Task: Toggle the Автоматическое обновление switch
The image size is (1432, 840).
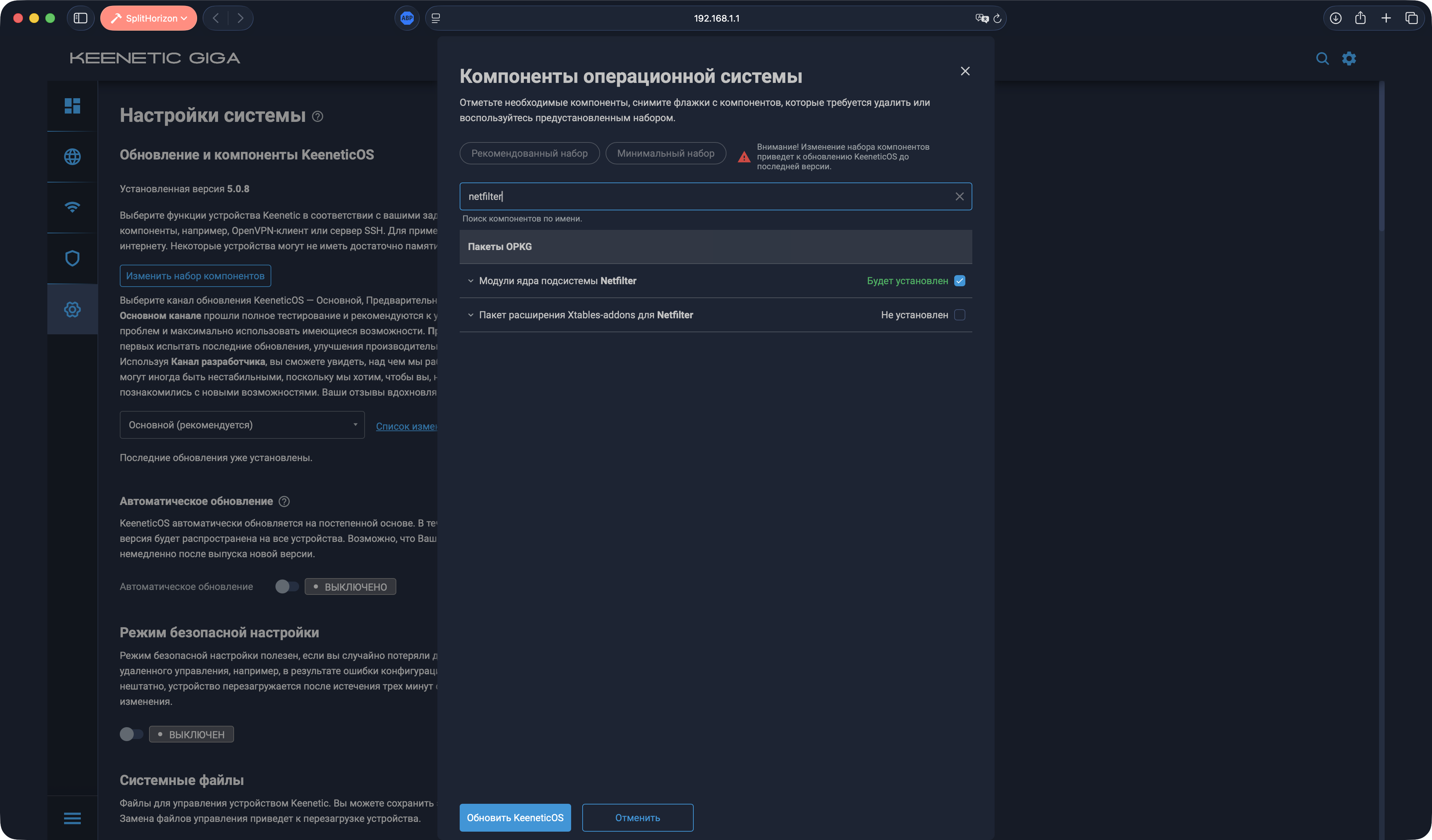Action: 287,586
